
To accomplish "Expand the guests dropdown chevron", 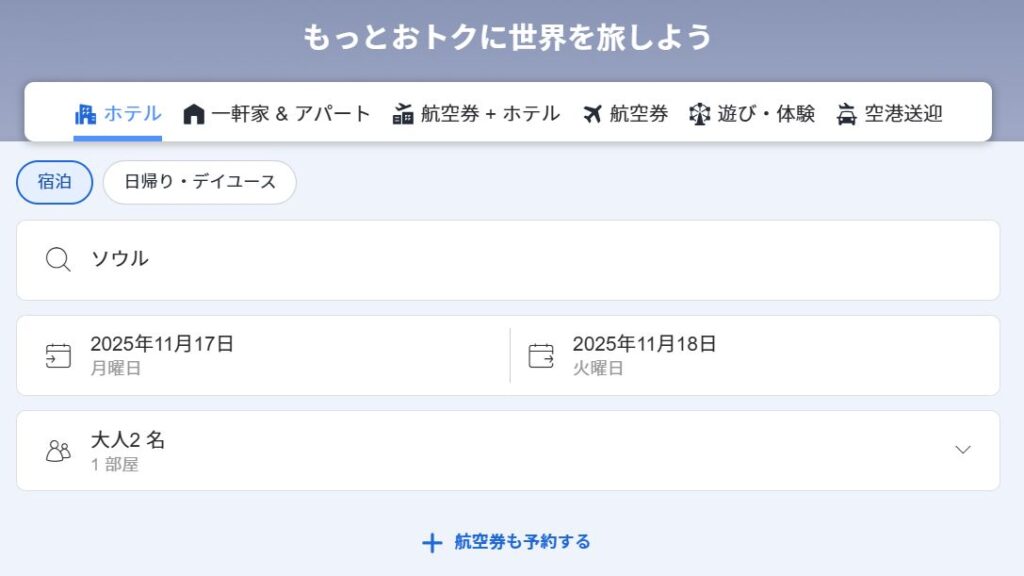I will [x=963, y=450].
